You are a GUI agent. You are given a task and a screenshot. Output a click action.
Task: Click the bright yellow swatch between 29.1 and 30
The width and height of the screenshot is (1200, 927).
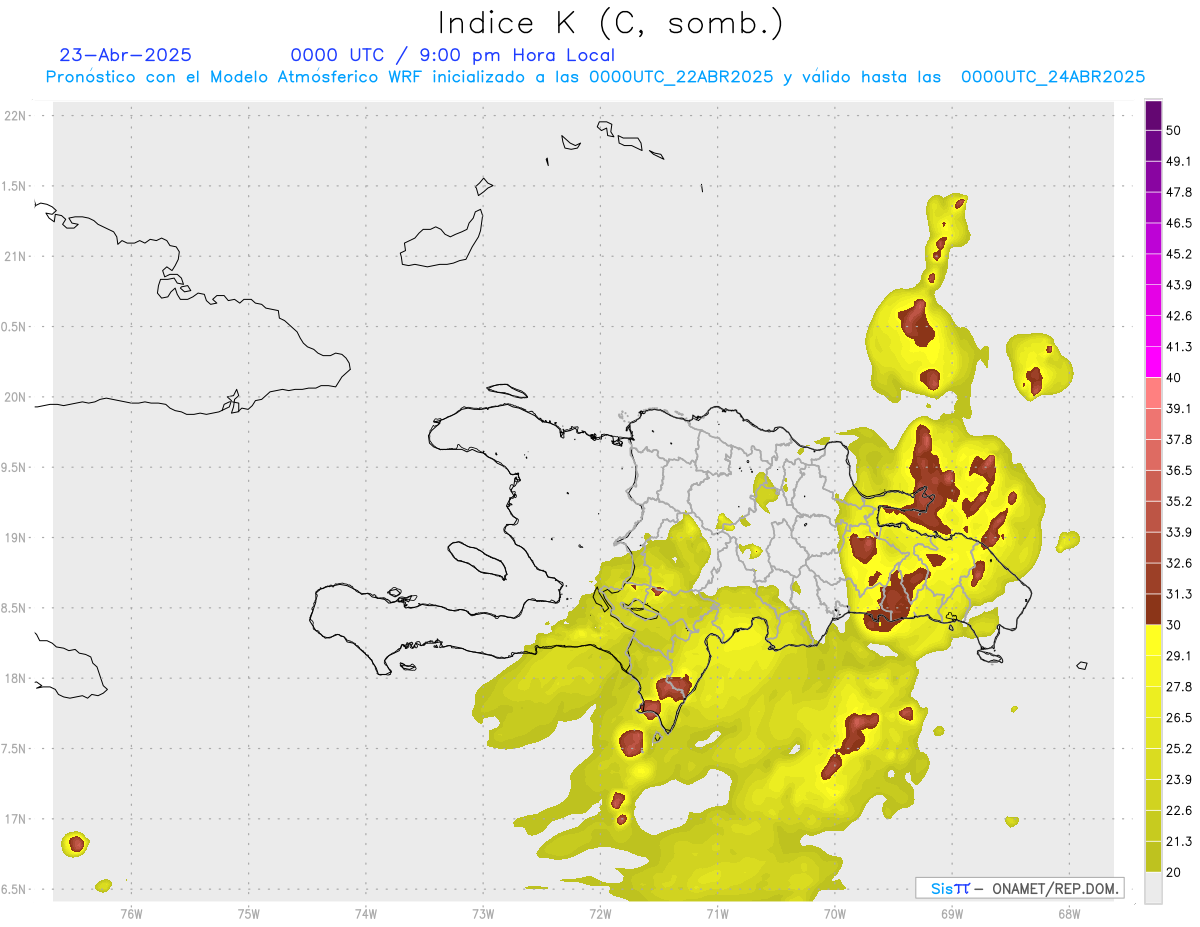[1154, 640]
